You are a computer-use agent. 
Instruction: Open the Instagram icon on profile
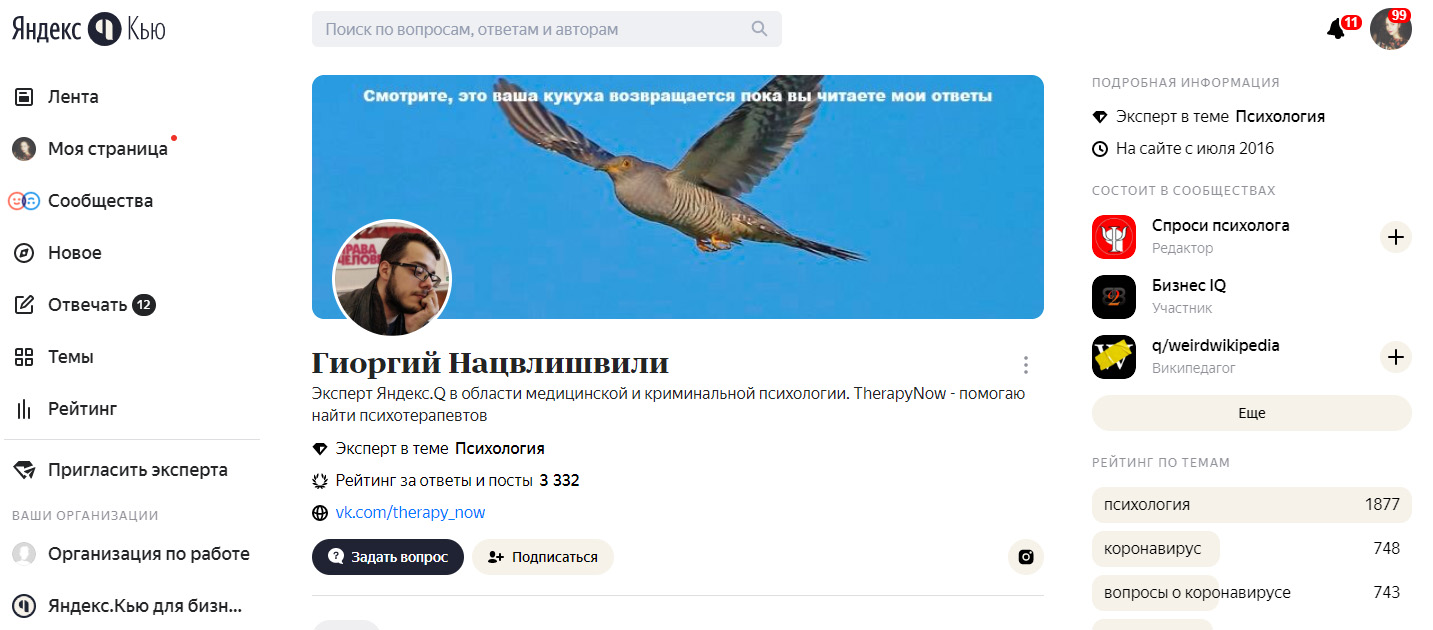pyautogui.click(x=1025, y=557)
